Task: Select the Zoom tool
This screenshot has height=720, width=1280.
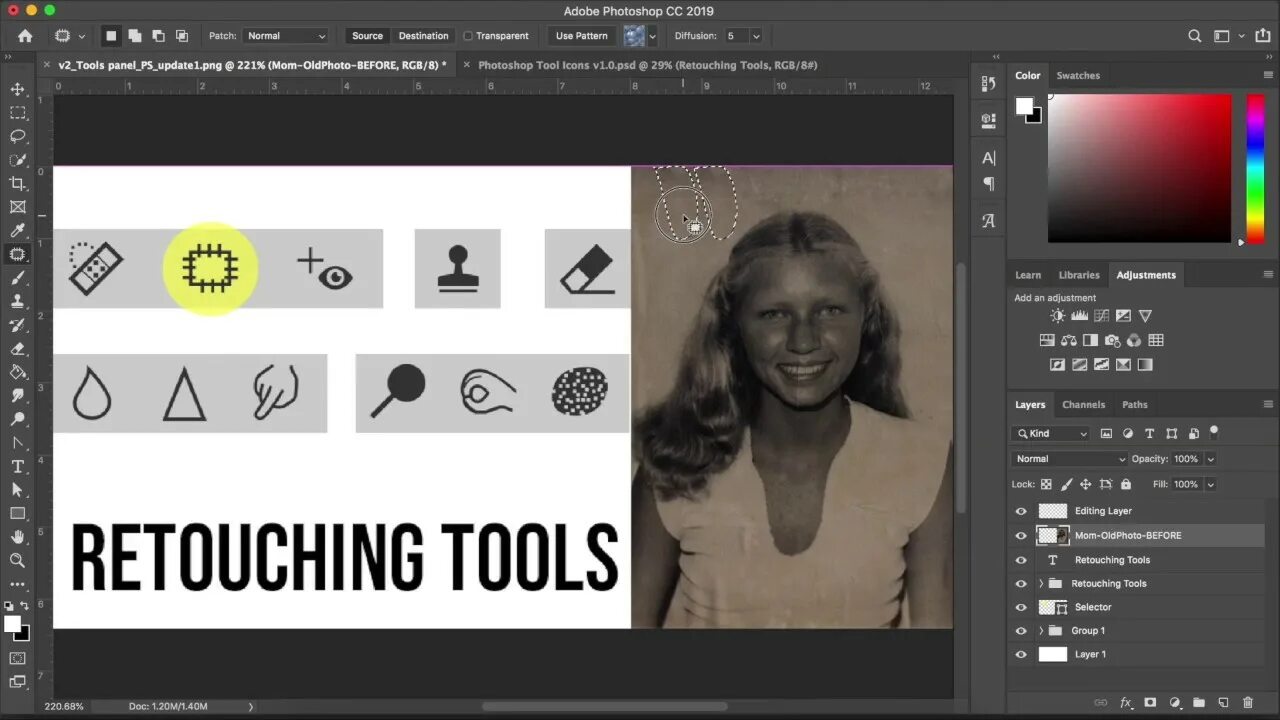Action: click(17, 560)
